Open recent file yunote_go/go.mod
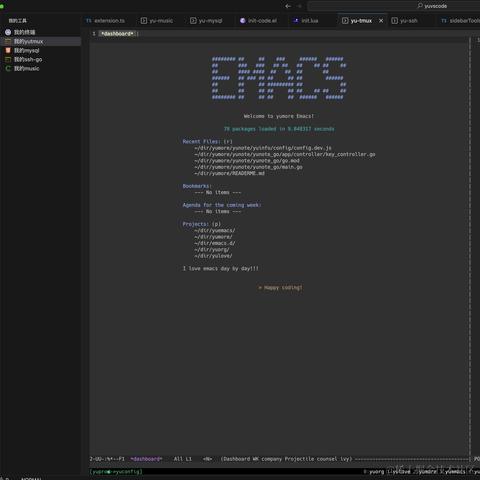The height and width of the screenshot is (480, 480). pos(247,161)
